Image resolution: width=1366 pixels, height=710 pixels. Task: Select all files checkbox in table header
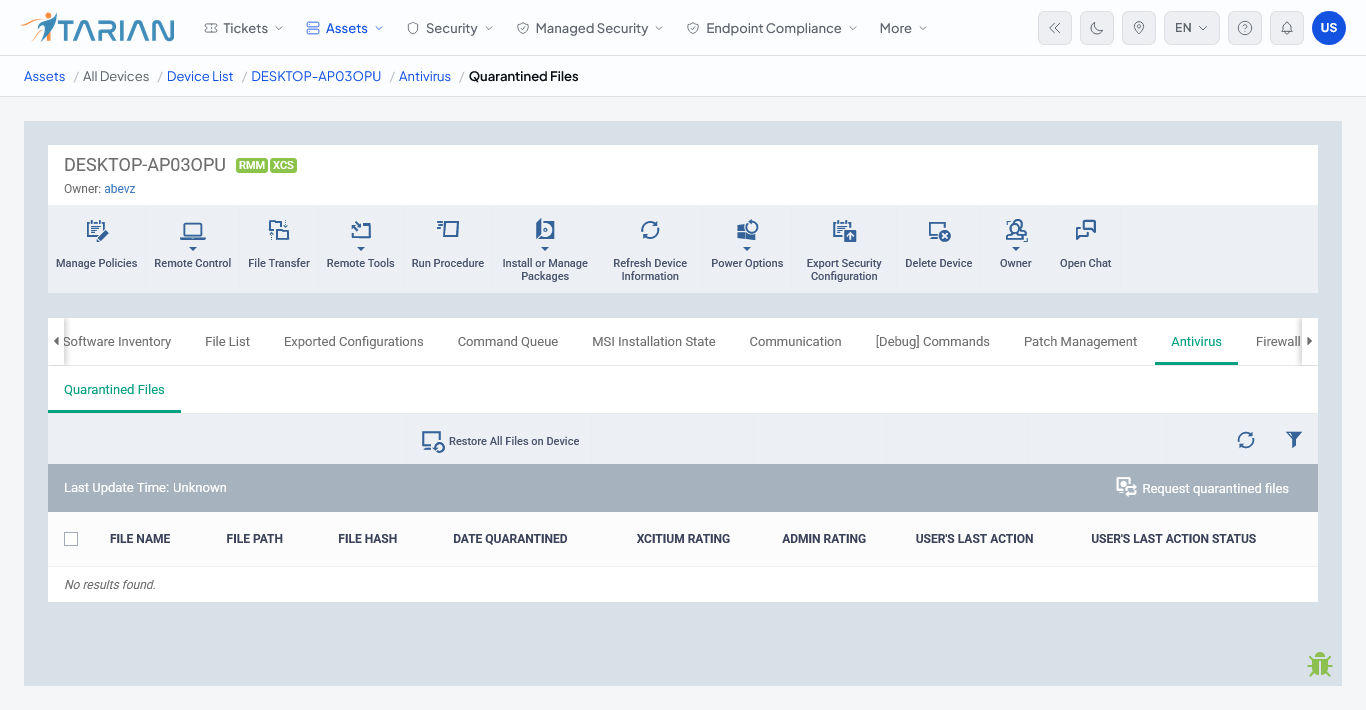click(x=71, y=539)
